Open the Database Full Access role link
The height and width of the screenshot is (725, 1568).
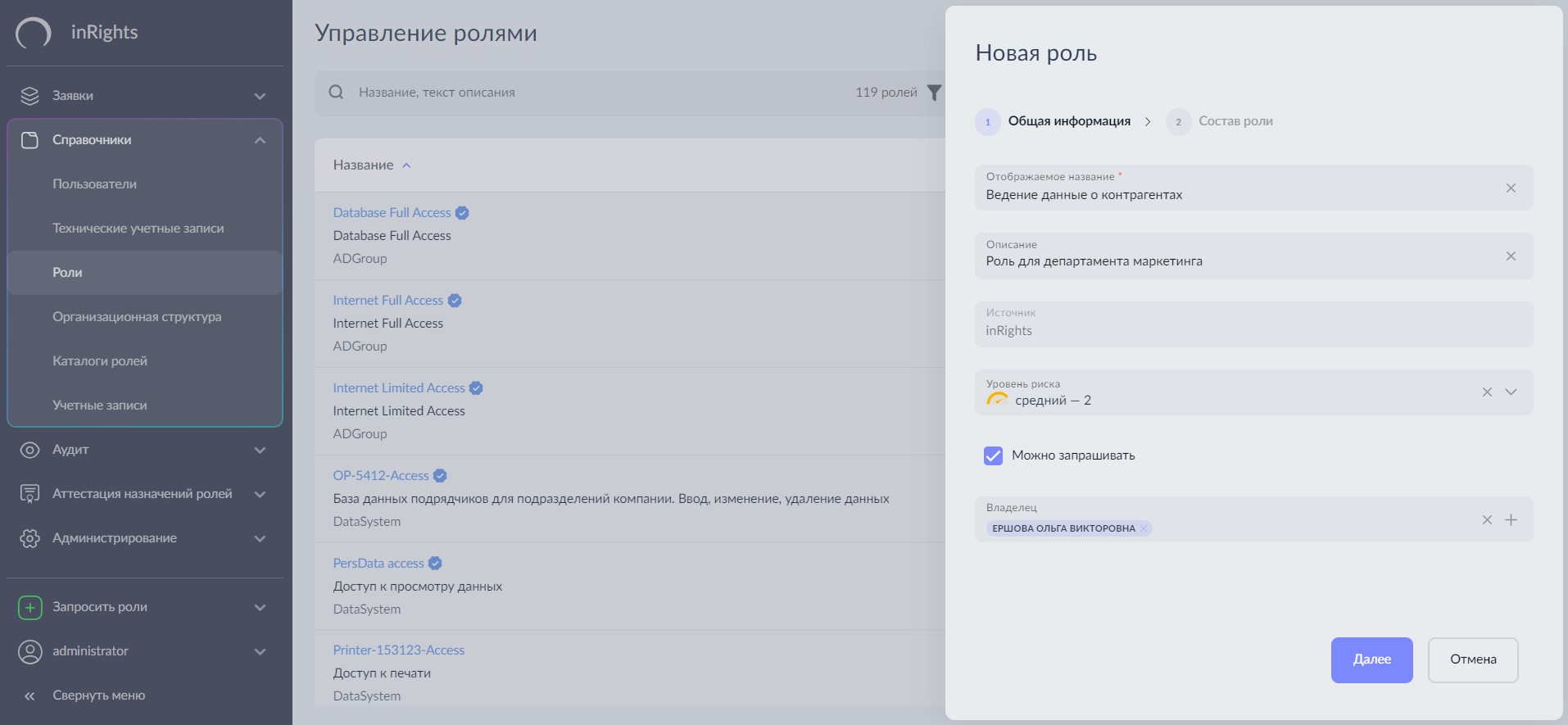392,213
